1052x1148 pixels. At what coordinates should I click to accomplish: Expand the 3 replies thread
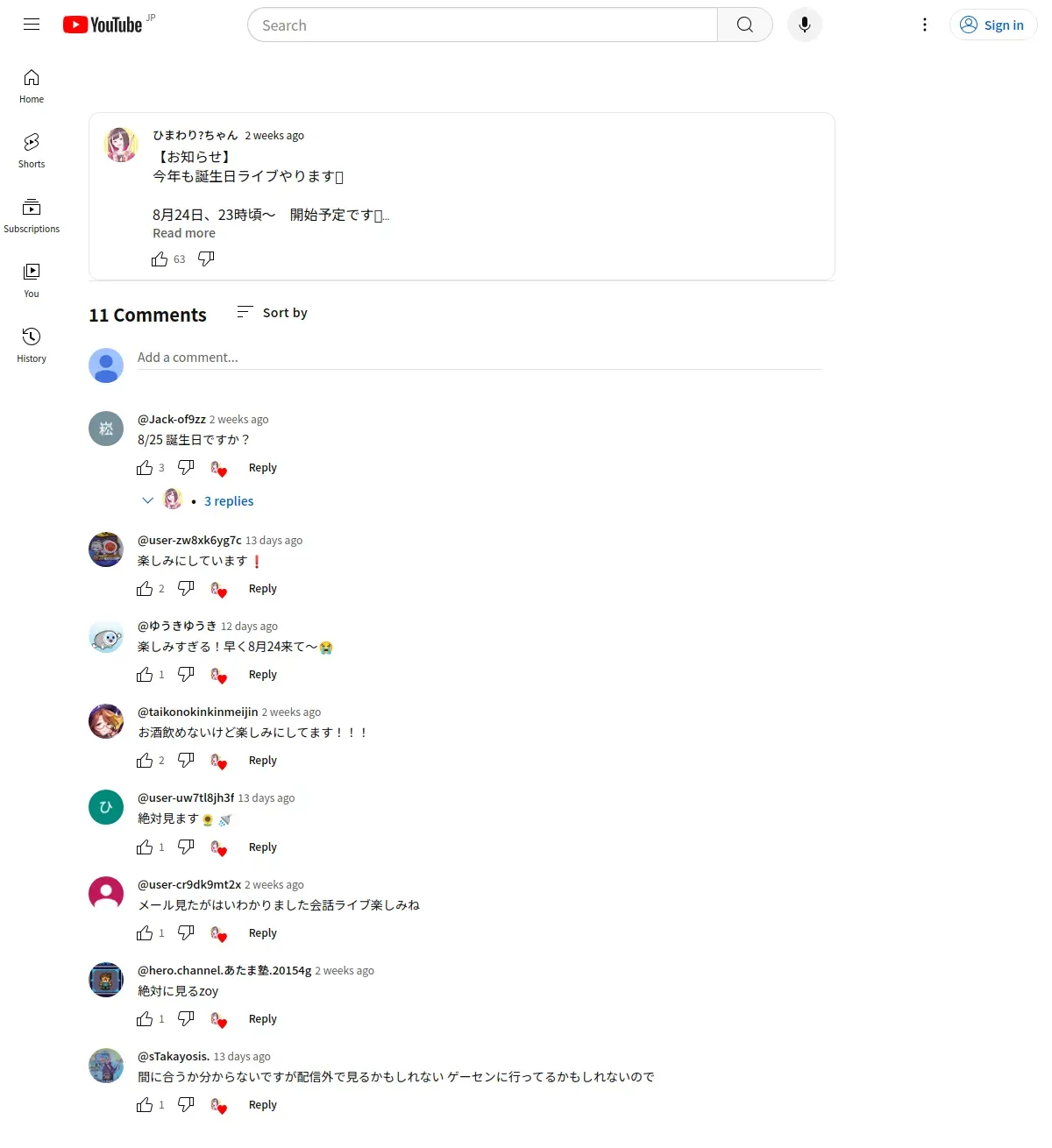tap(229, 501)
